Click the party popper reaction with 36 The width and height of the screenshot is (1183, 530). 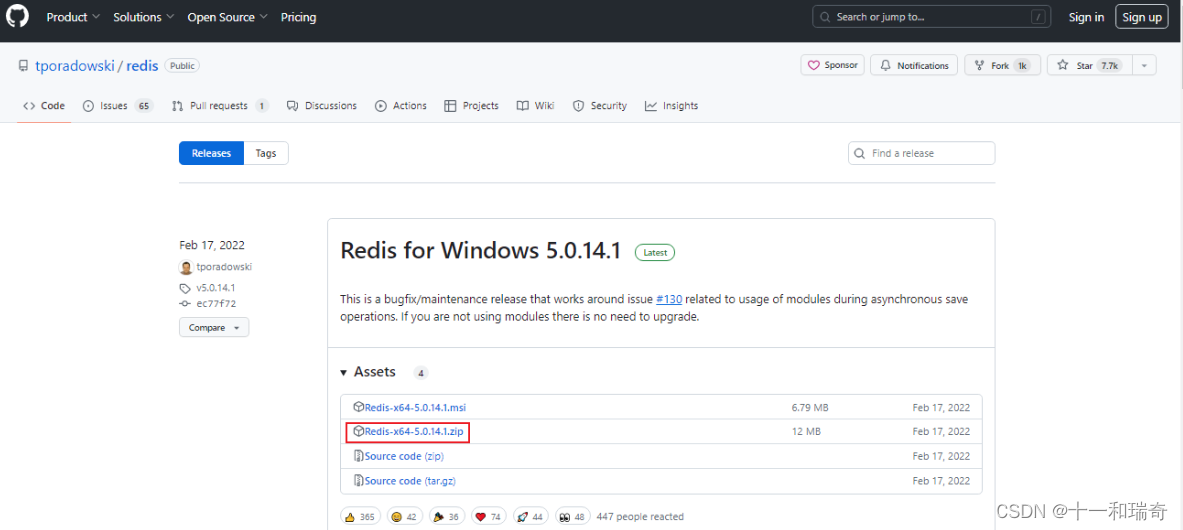click(x=447, y=517)
